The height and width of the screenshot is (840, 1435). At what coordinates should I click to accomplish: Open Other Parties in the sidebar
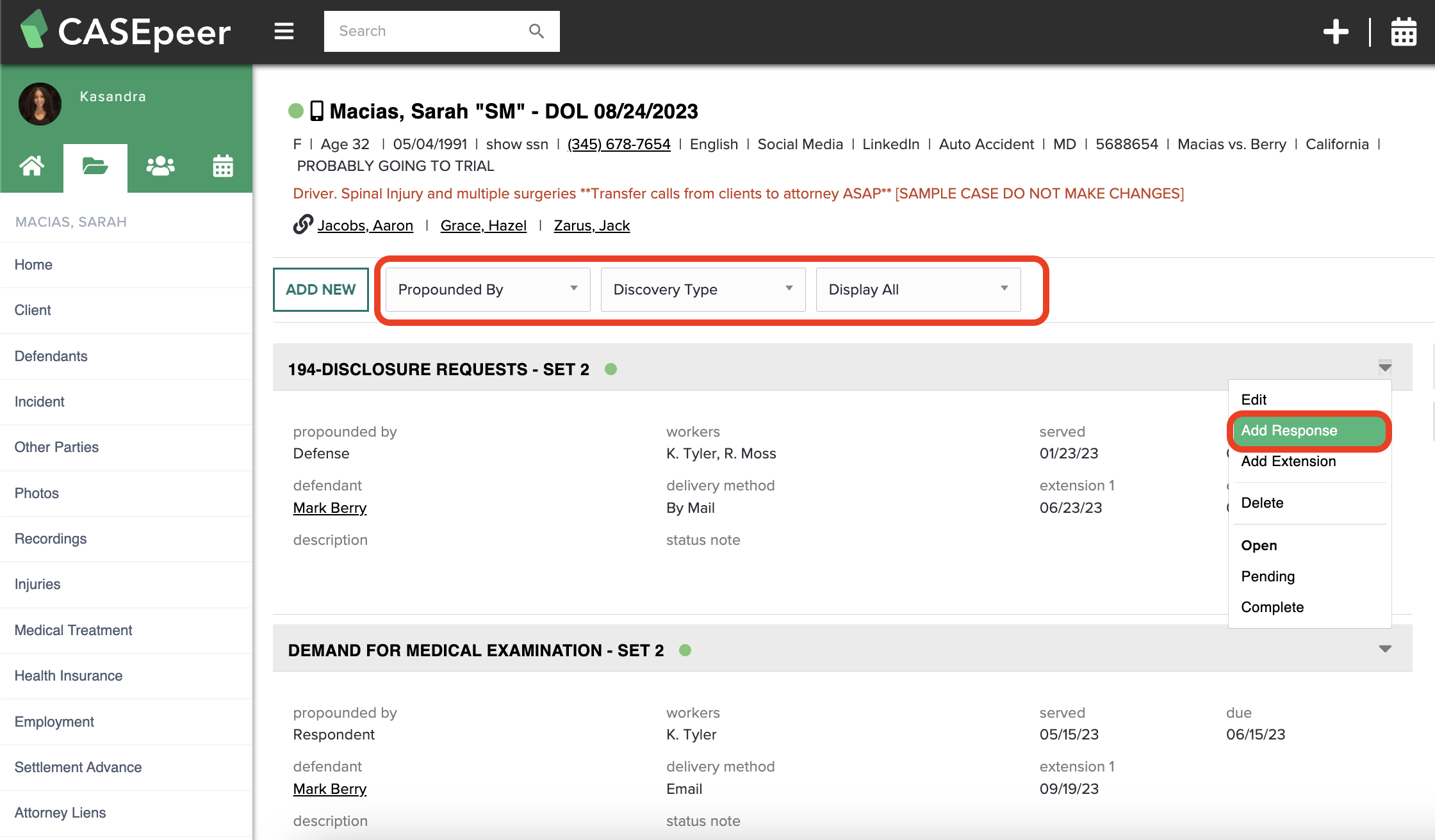point(126,447)
